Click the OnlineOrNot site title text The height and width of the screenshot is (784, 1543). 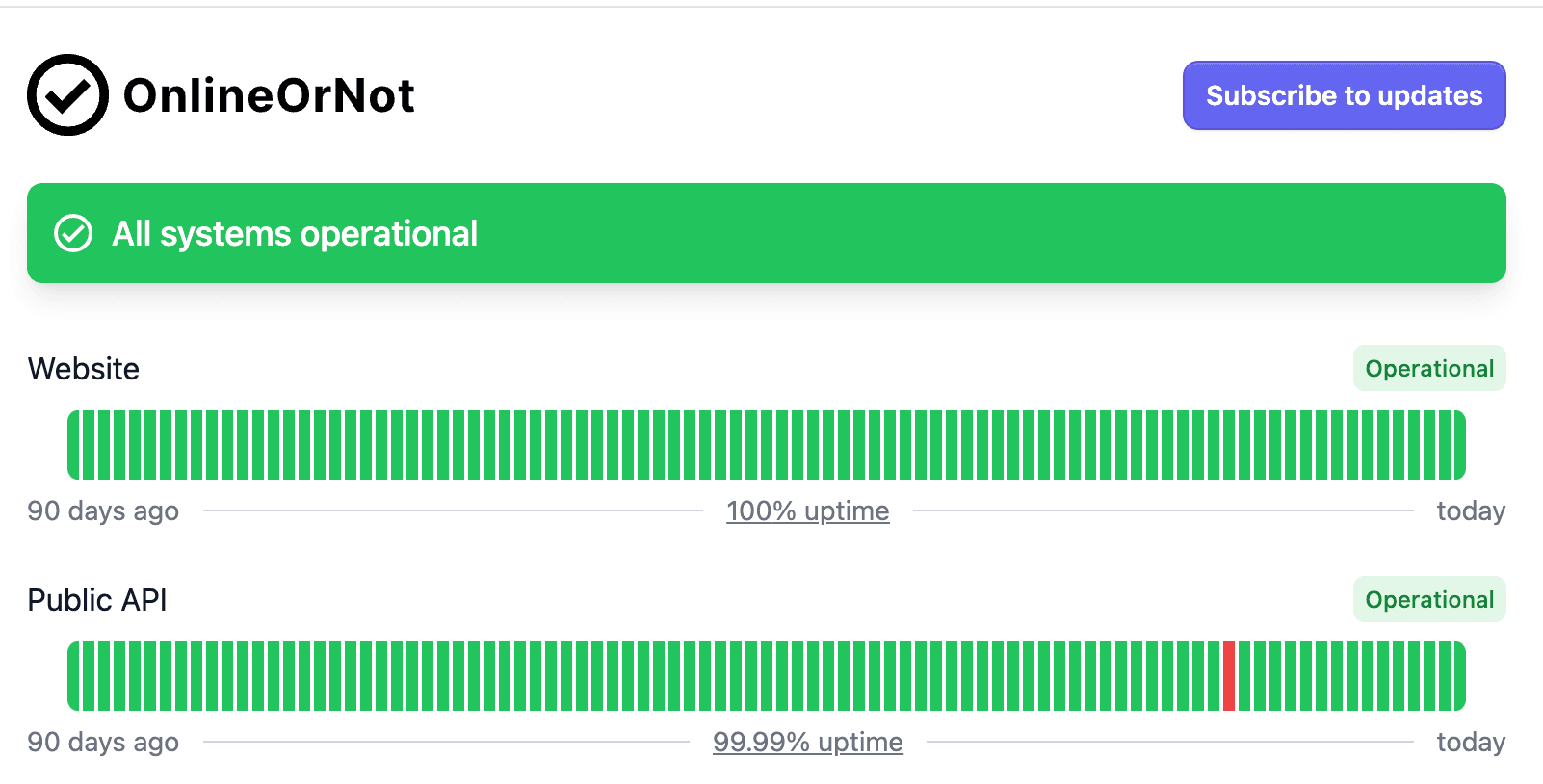[x=270, y=94]
